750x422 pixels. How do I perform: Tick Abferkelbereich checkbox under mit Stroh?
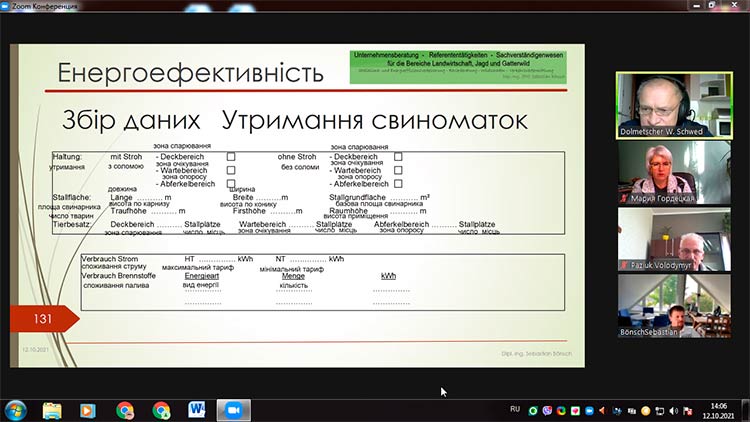coord(231,183)
